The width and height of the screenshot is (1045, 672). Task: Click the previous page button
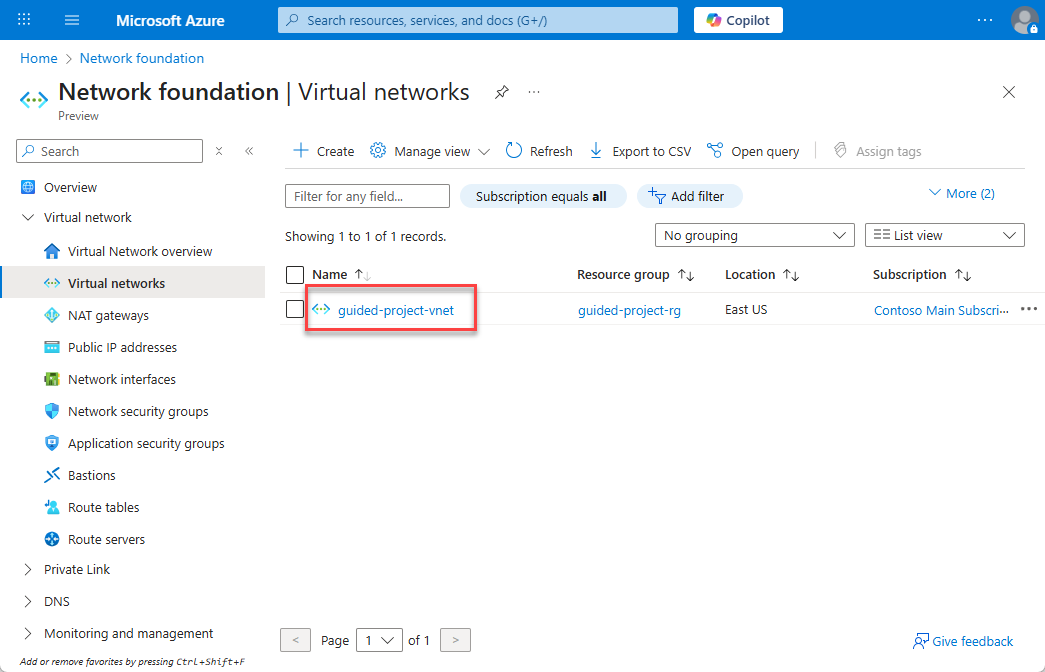[295, 640]
